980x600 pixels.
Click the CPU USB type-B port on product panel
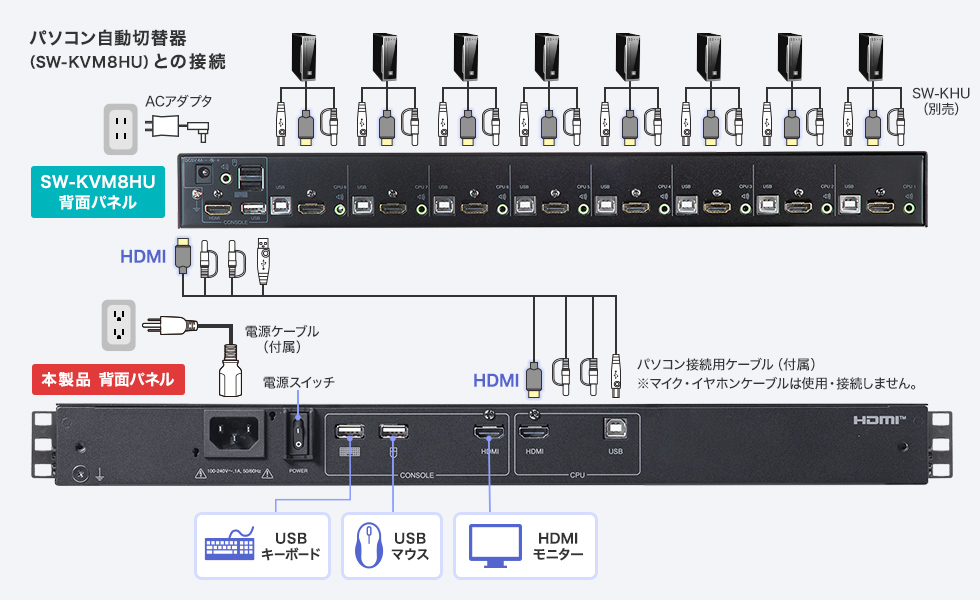[x=615, y=429]
